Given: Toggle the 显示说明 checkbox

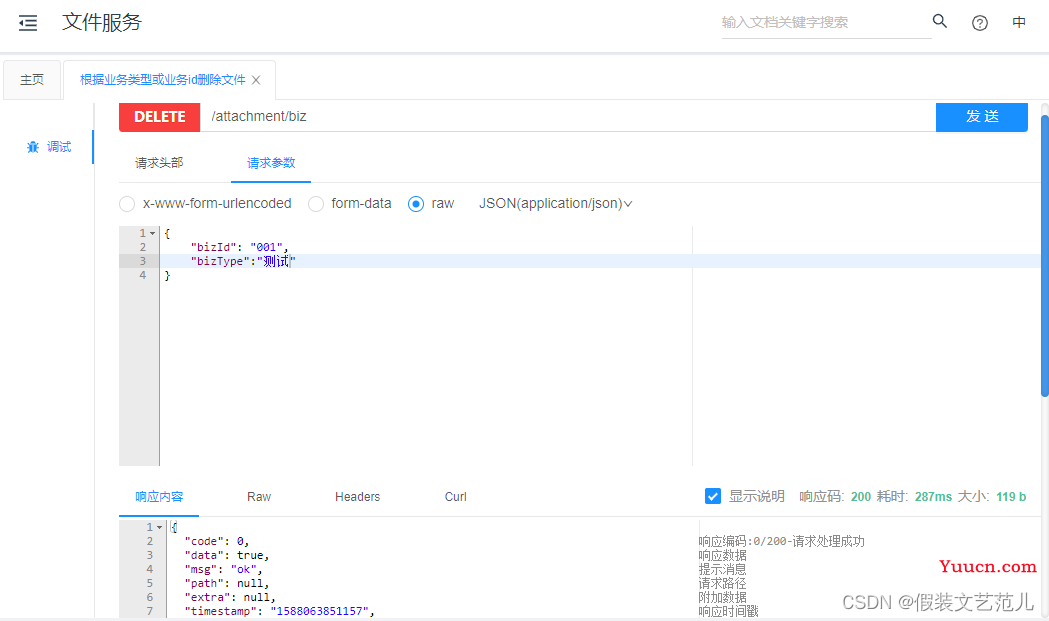Looking at the screenshot, I should tap(712, 497).
